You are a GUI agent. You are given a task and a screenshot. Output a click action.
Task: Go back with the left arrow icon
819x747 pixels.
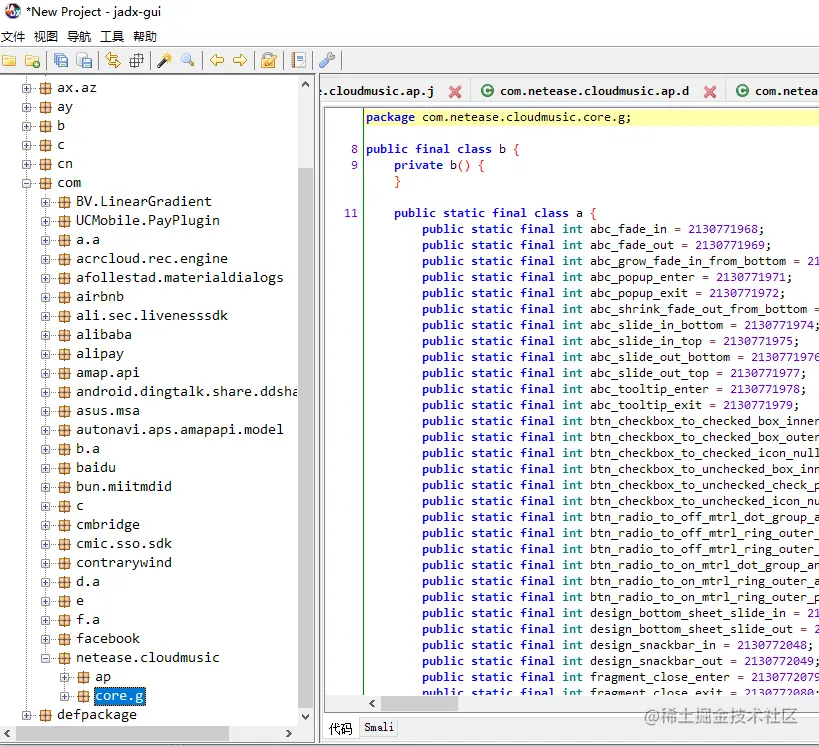click(x=217, y=61)
